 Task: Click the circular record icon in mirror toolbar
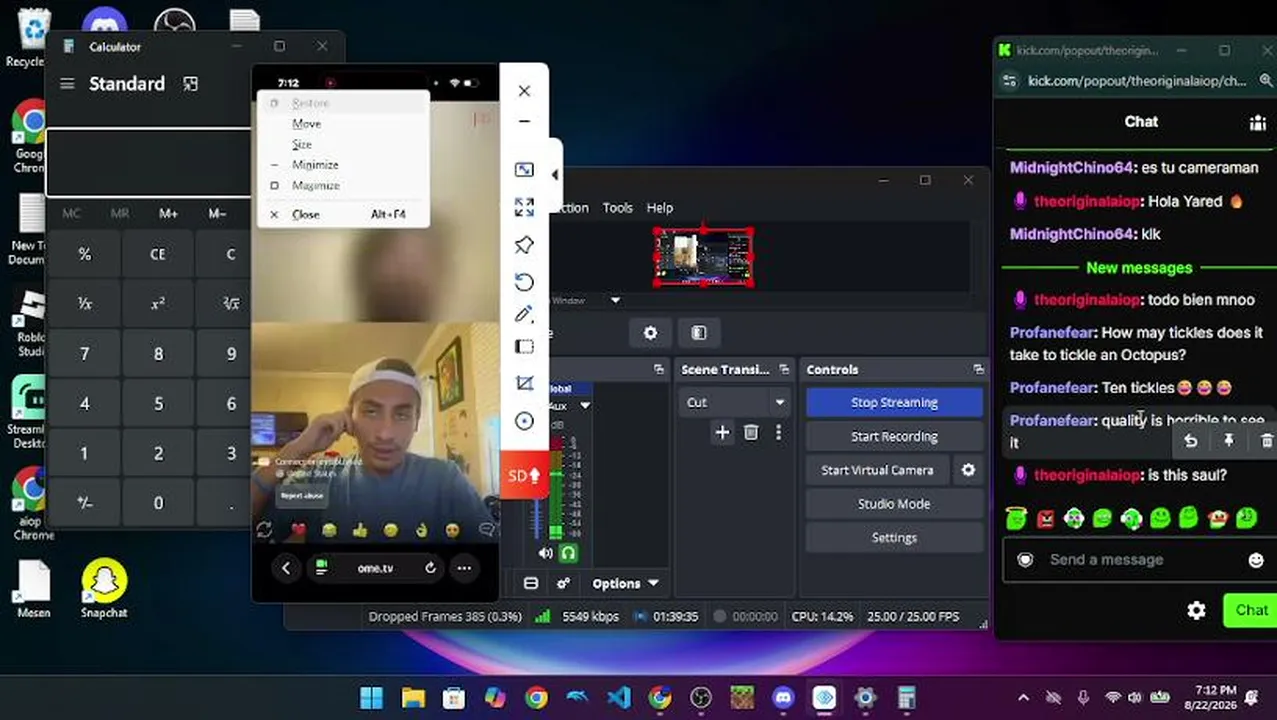524,421
